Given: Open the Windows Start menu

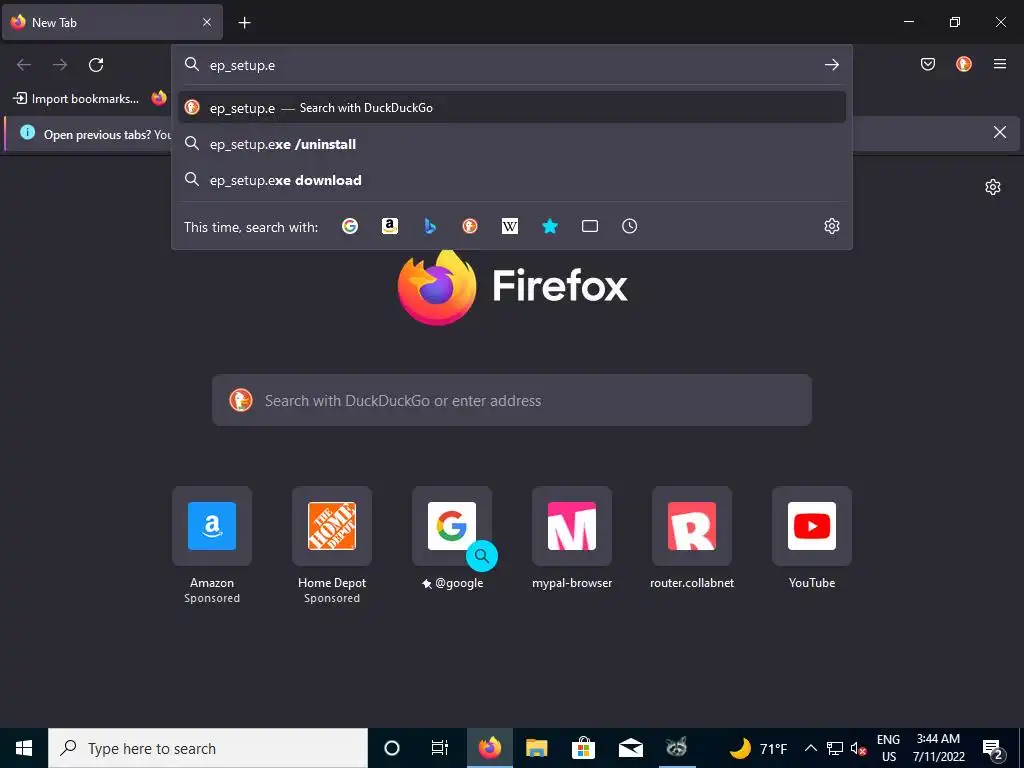Looking at the screenshot, I should click(x=24, y=748).
